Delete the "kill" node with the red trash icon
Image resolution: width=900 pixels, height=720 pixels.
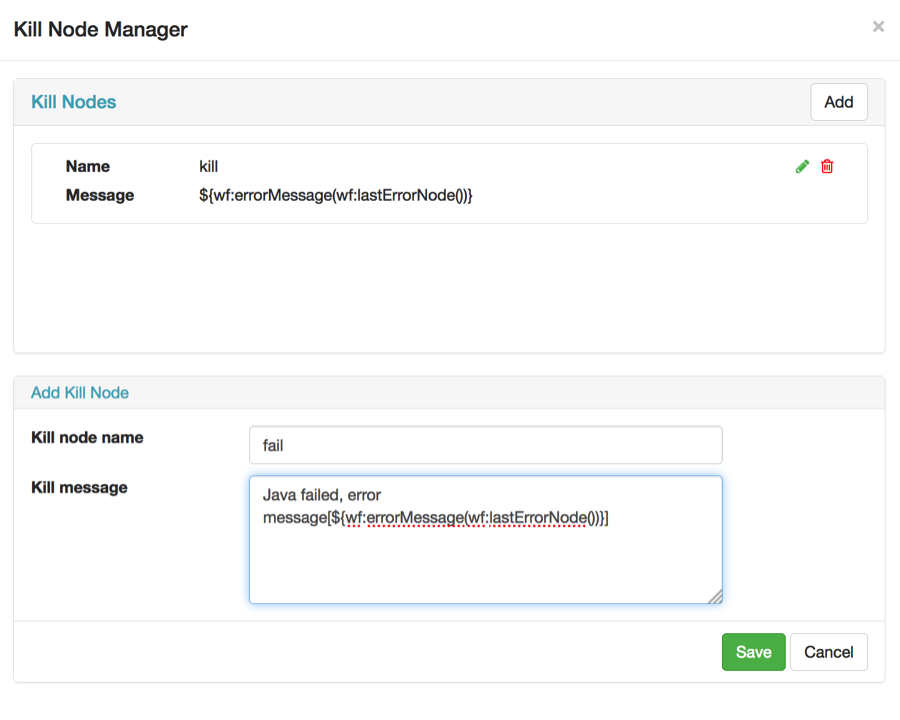pyautogui.click(x=826, y=166)
